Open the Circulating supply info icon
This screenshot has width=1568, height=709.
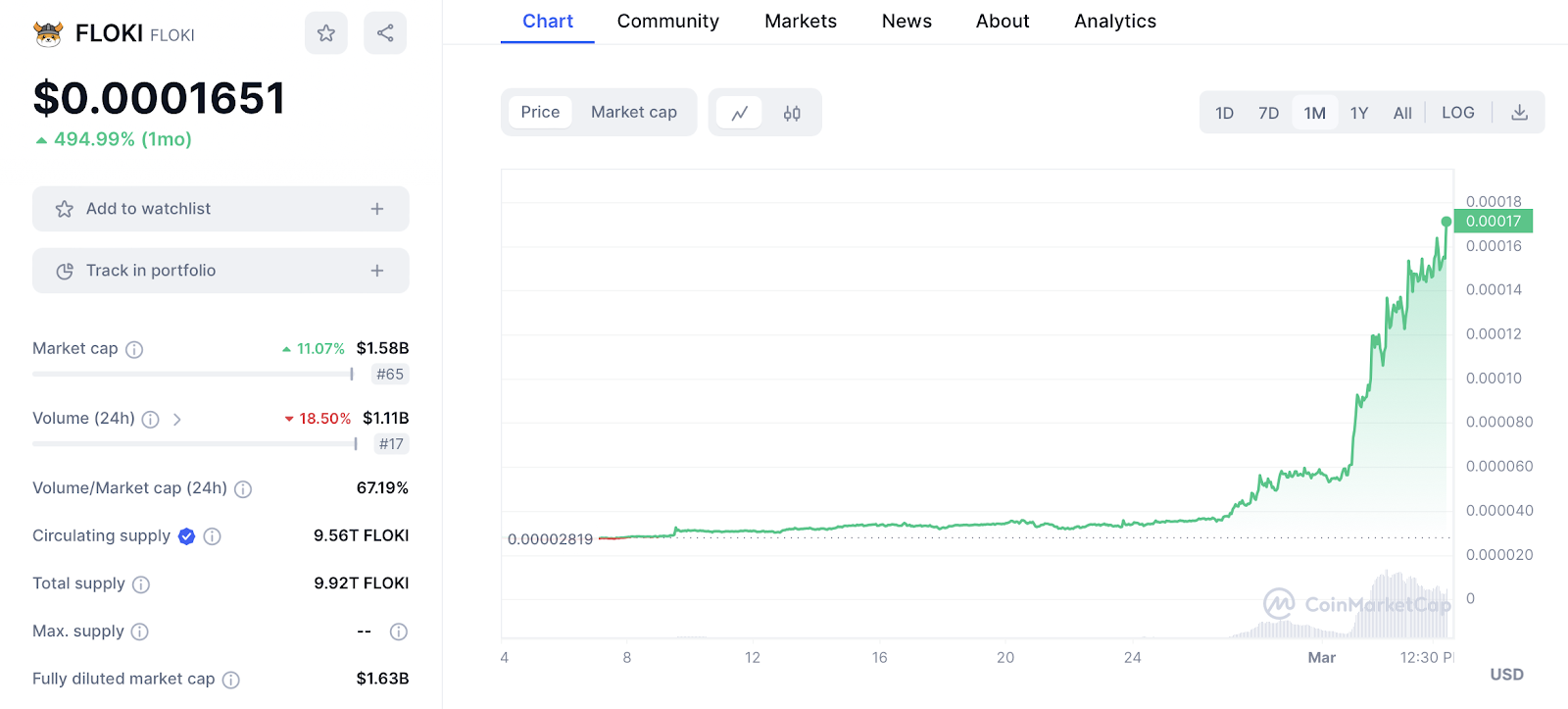point(212,536)
